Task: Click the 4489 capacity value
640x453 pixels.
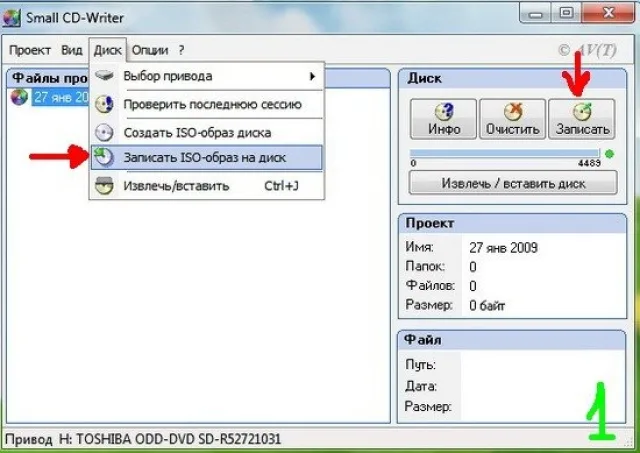Action: tap(589, 163)
